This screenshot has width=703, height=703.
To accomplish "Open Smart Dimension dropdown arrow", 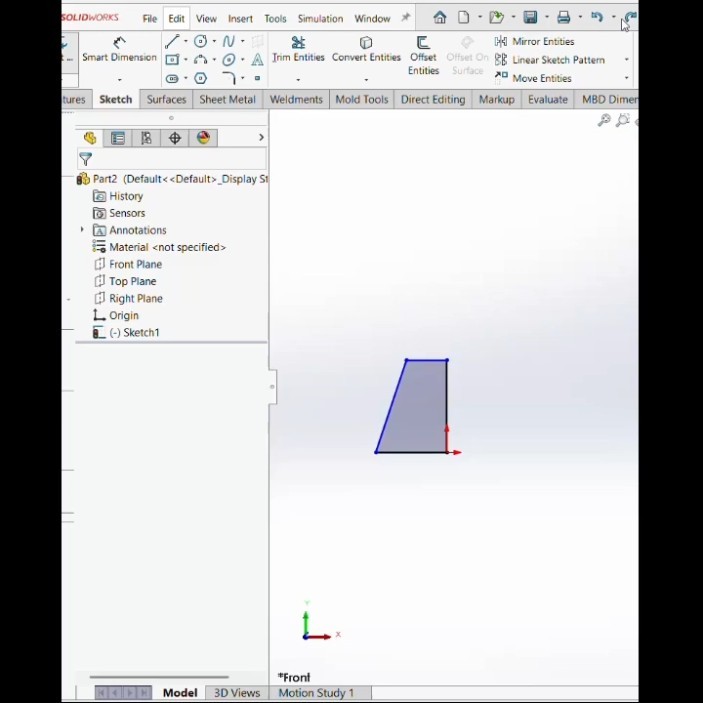I will tap(119, 80).
